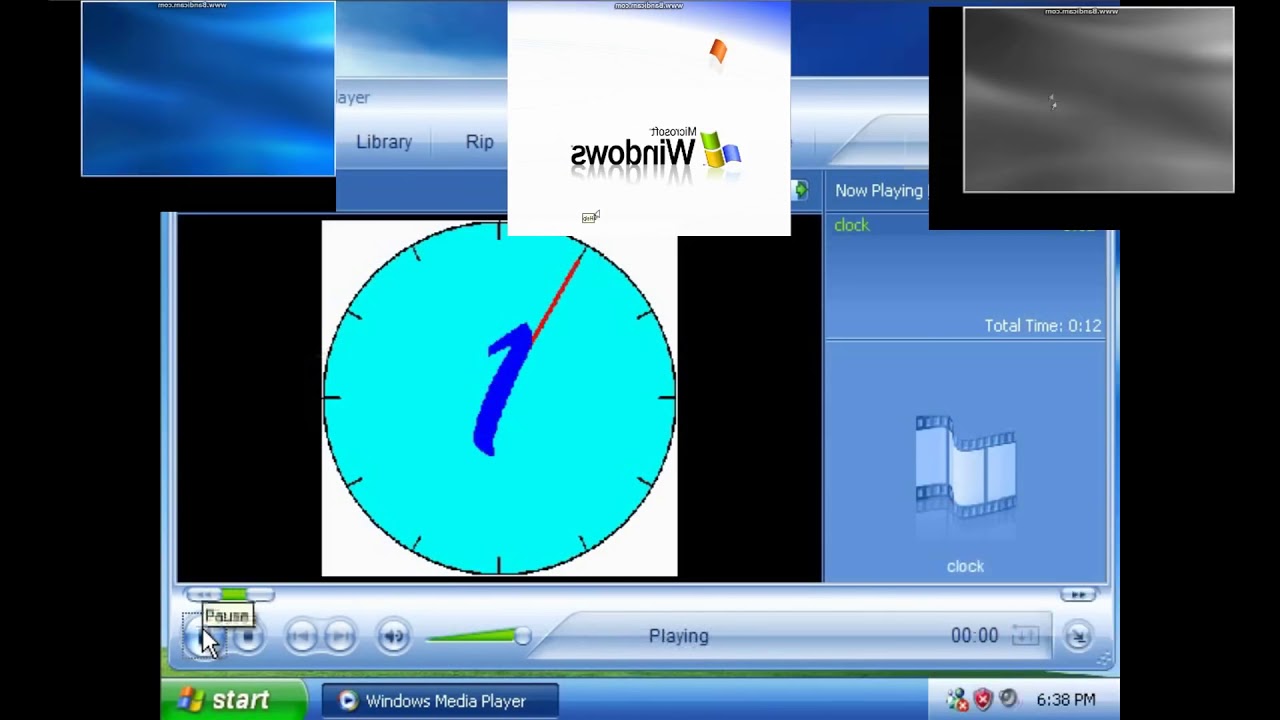Click the network connection tray icon
The height and width of the screenshot is (720, 1280).
(958, 700)
